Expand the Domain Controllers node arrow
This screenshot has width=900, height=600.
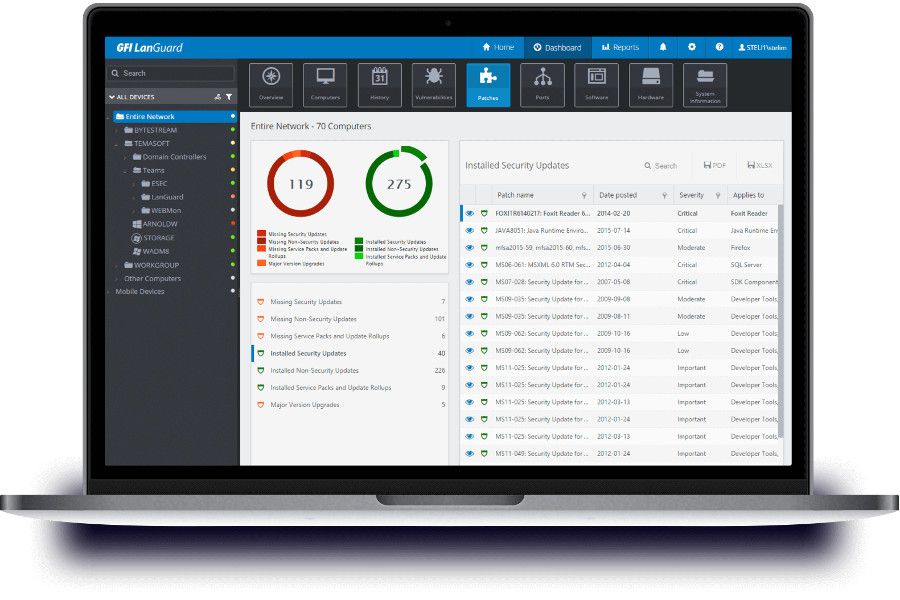pos(125,157)
